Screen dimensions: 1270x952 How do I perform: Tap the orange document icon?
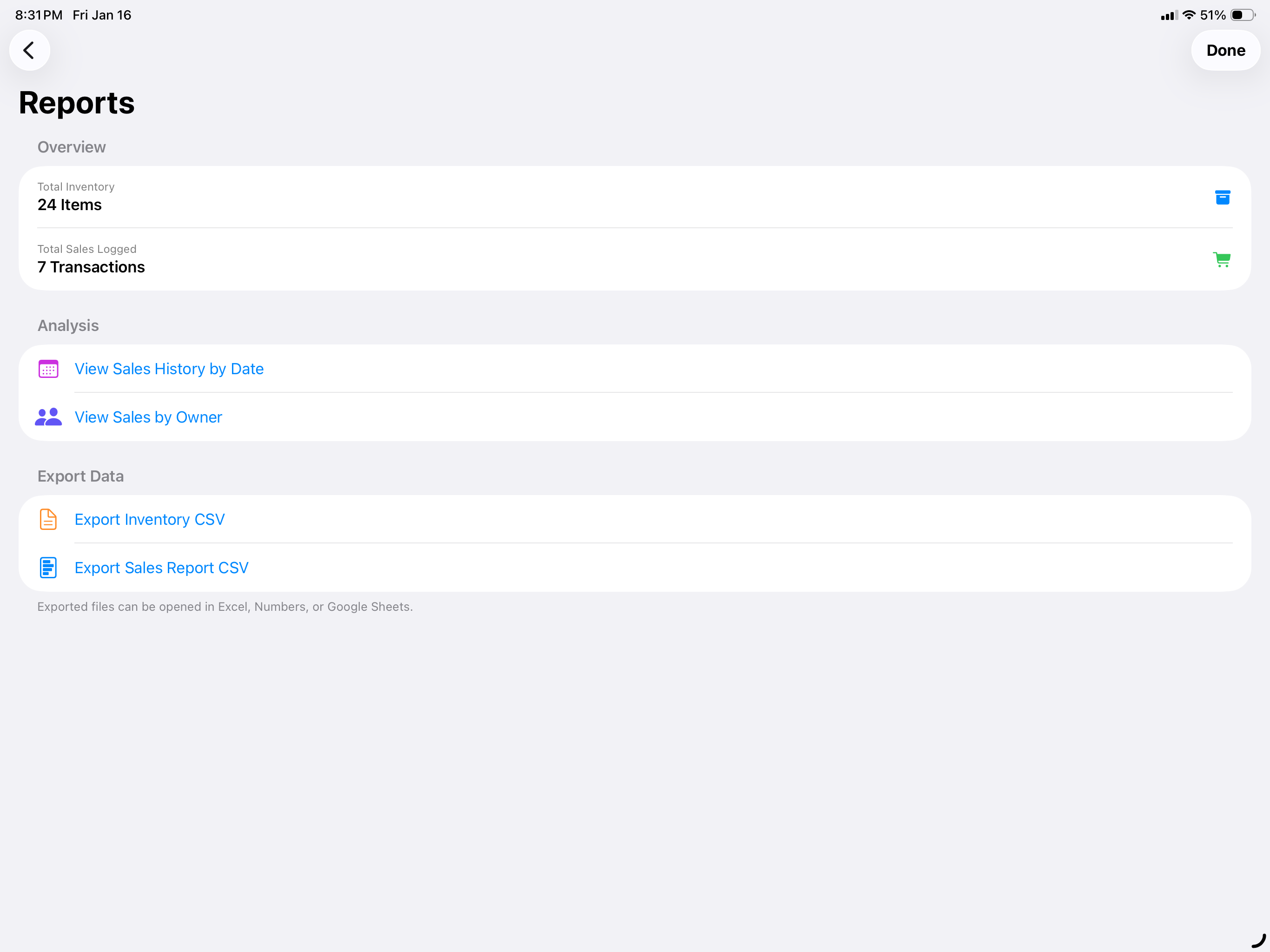pos(48,519)
